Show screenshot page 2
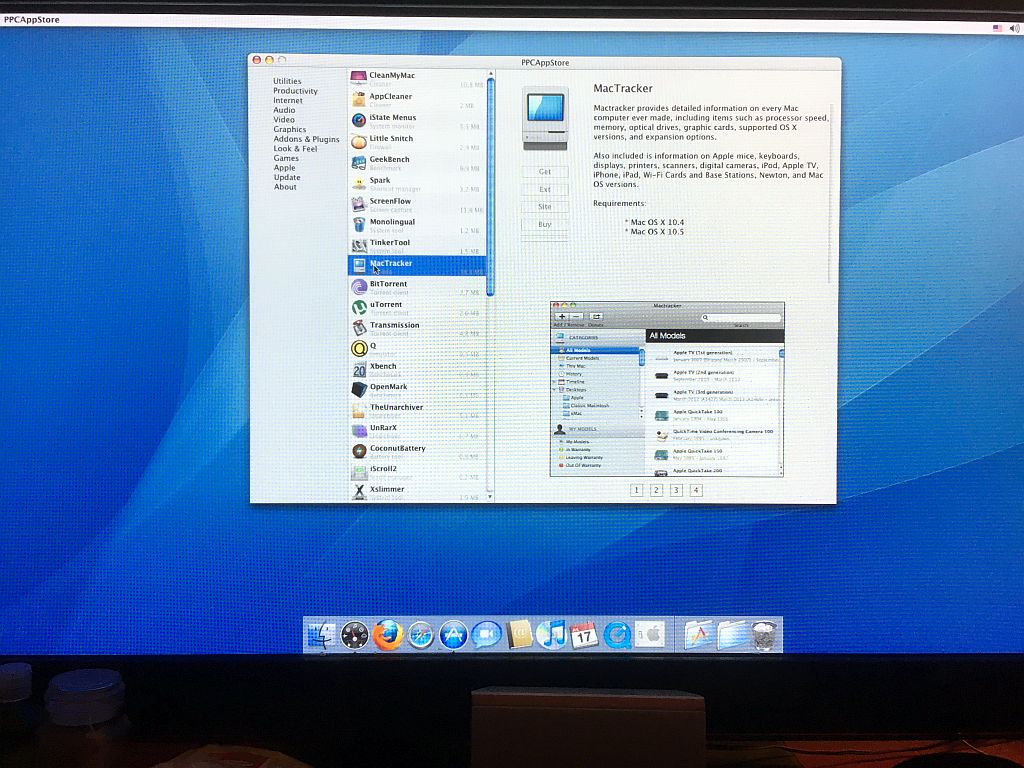 pyautogui.click(x=656, y=490)
